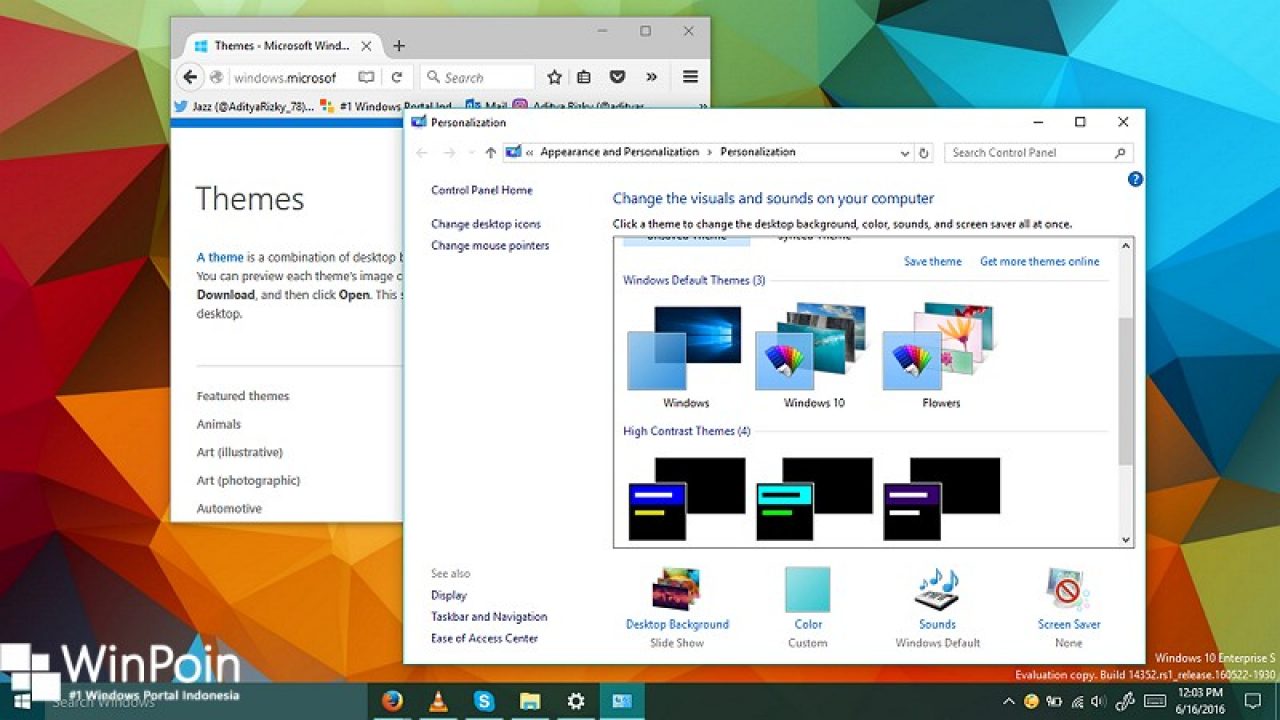Open Screen Saver settings

(x=1068, y=607)
